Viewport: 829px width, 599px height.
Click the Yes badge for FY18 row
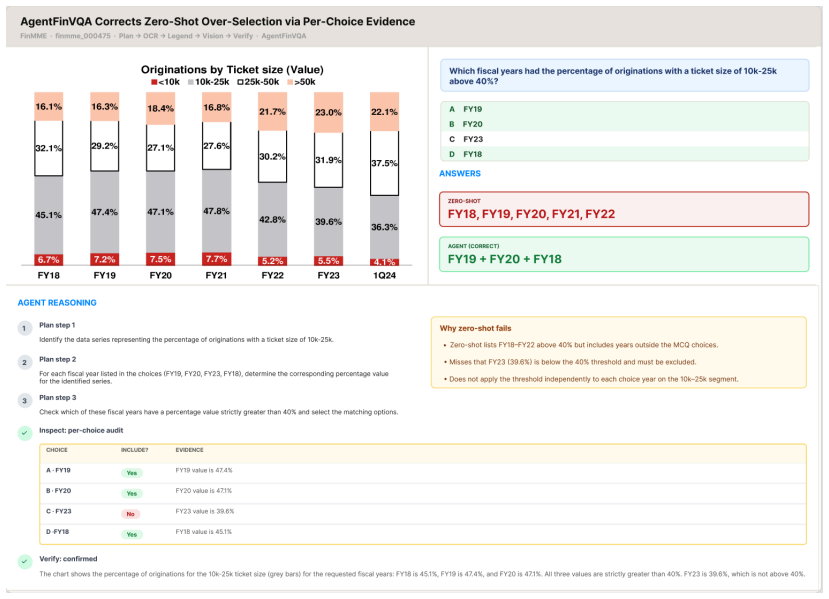click(x=132, y=535)
